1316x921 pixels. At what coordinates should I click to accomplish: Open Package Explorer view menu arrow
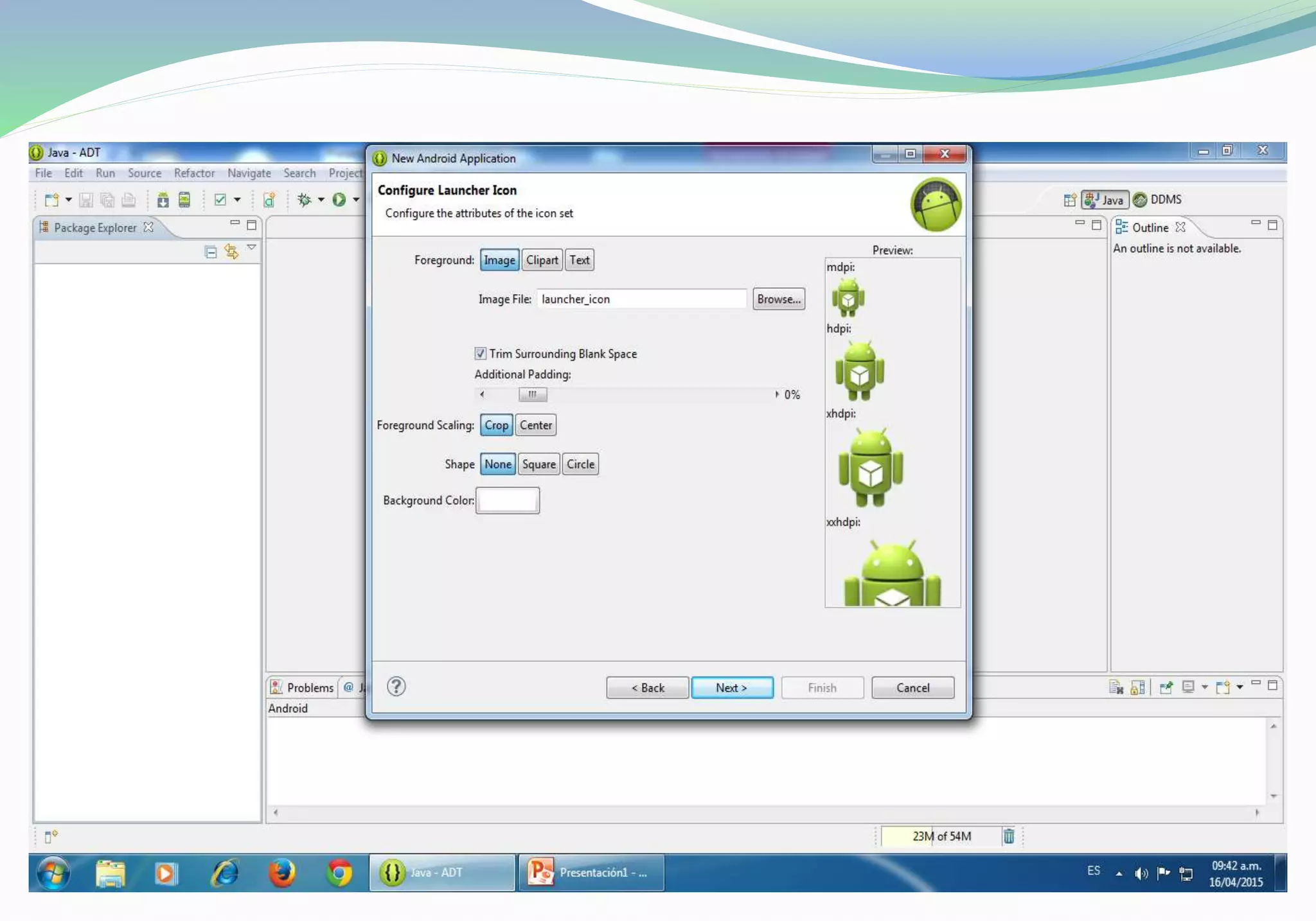pyautogui.click(x=252, y=248)
